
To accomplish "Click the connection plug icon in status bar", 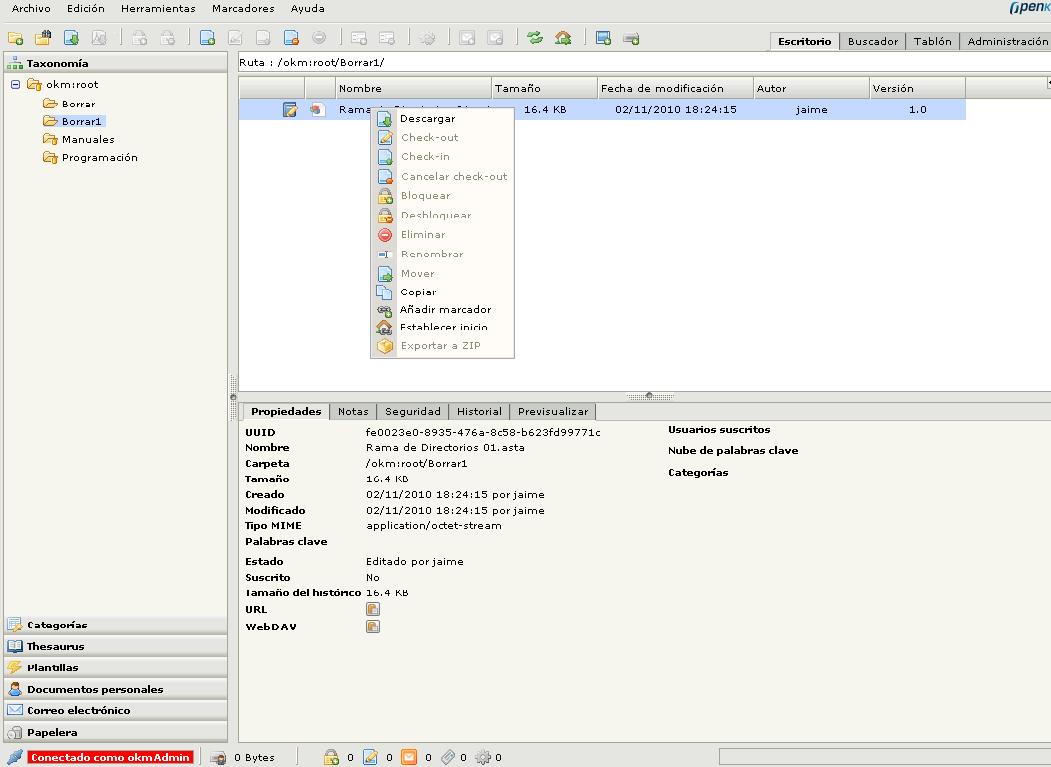I will pos(15,757).
